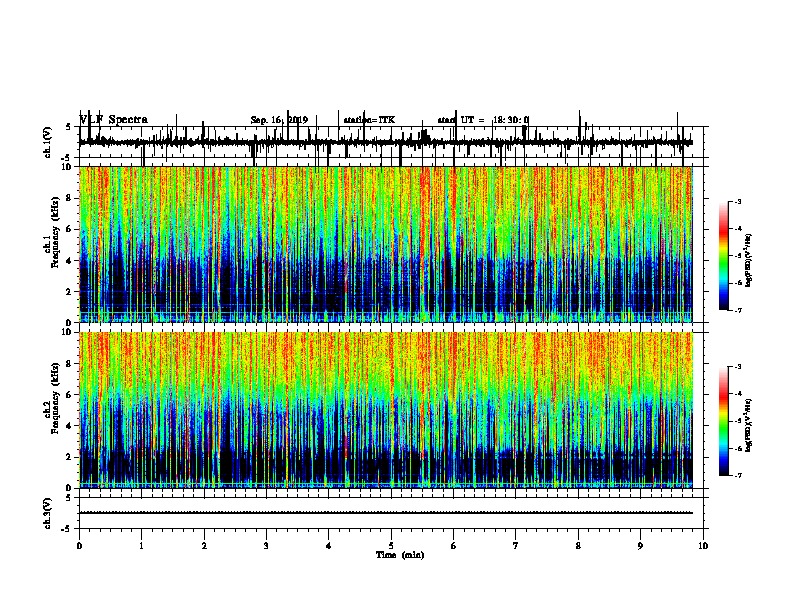Click the ch.1 colorbar log(PSD) unit label

click(749, 261)
